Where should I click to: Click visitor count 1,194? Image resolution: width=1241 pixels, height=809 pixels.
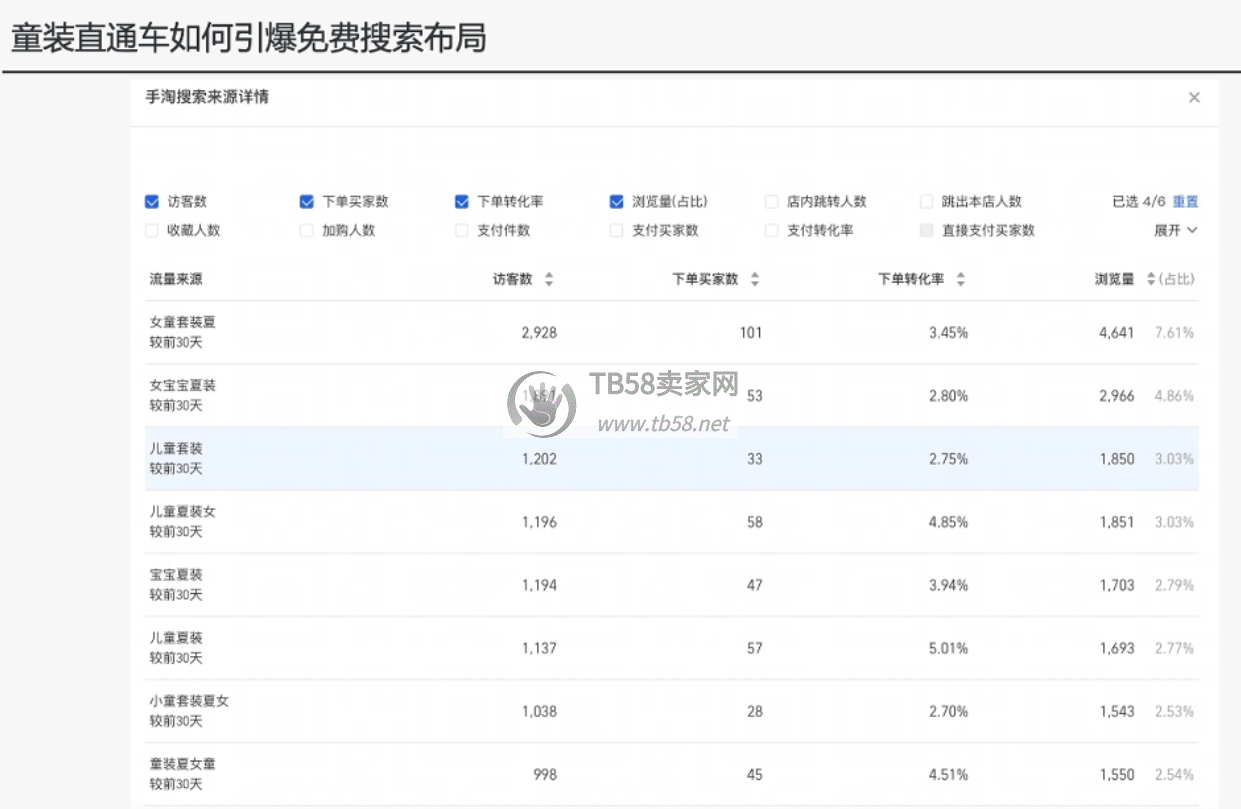click(539, 585)
